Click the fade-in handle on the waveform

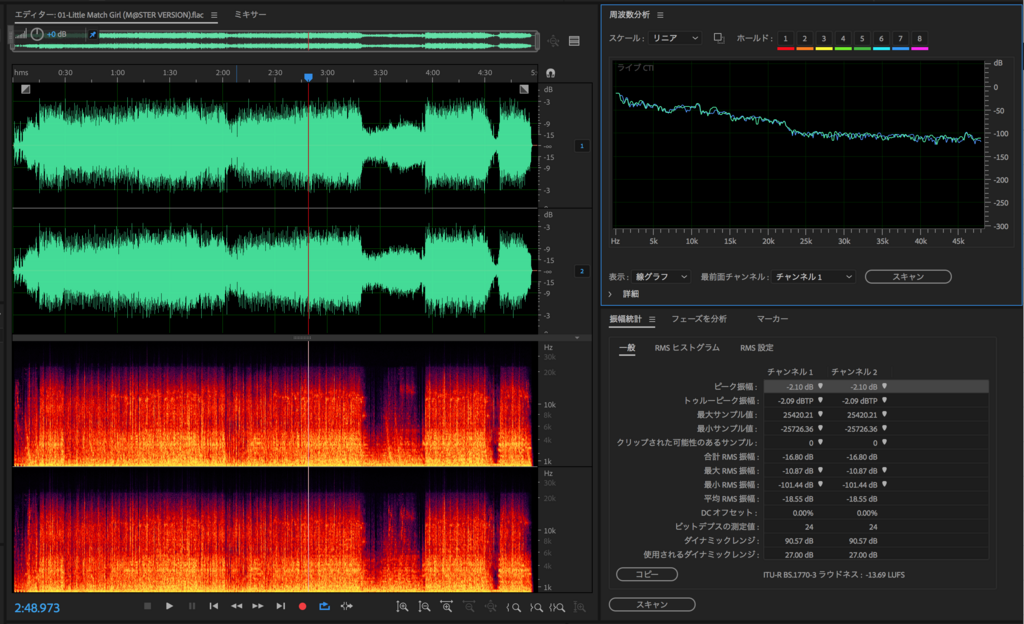pyautogui.click(x=25, y=89)
